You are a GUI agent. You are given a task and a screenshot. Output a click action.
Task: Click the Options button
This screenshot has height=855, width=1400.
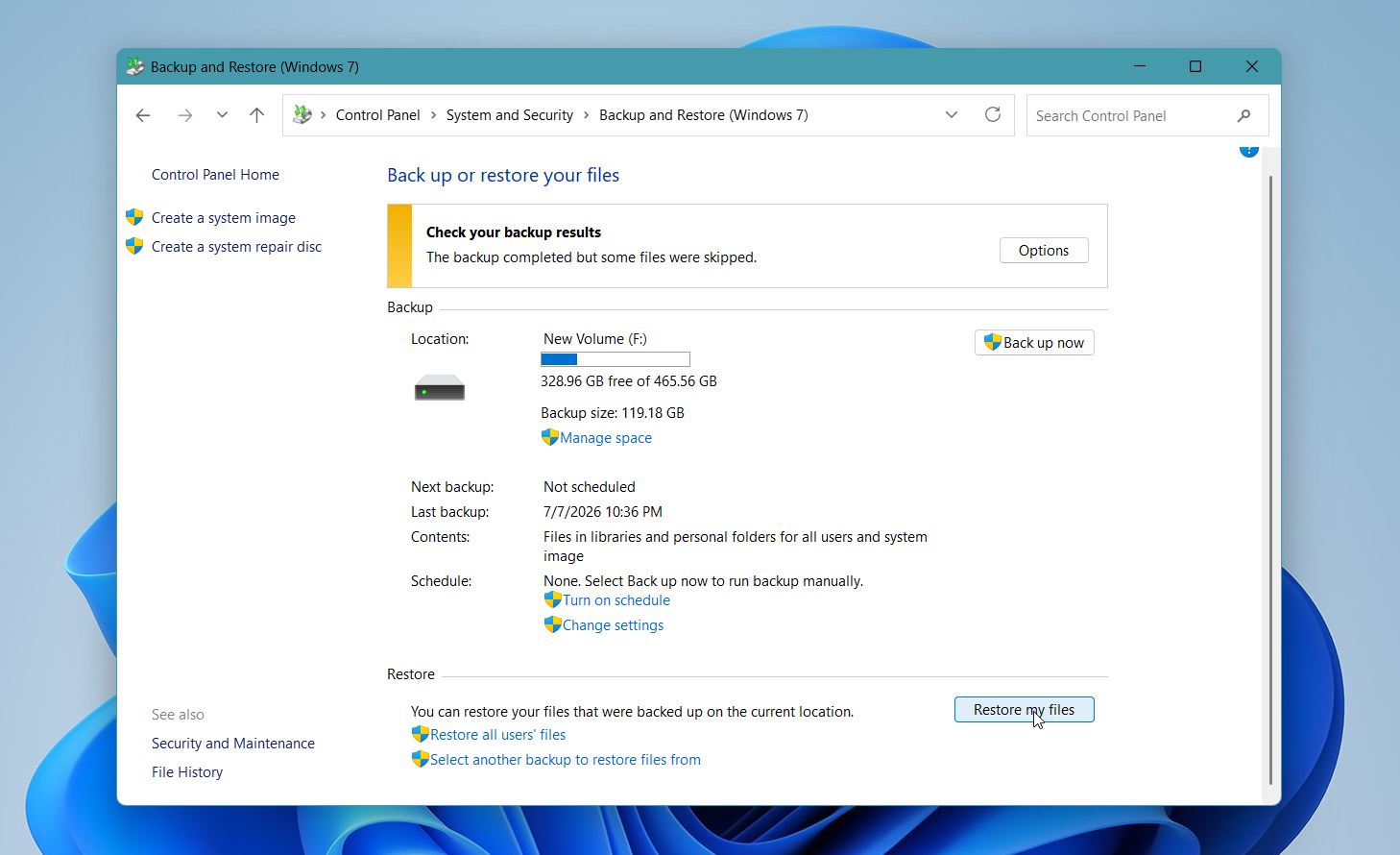coord(1044,251)
